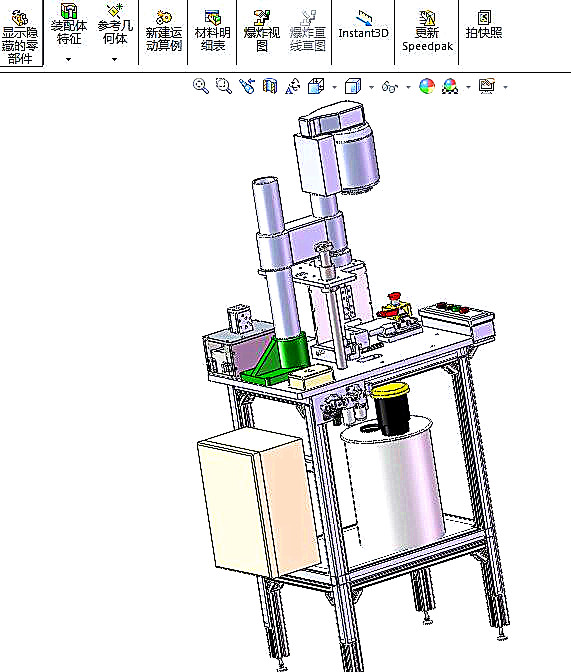Click Exploded View (爆炸视图)
This screenshot has height=672, width=571.
pyautogui.click(x=261, y=31)
